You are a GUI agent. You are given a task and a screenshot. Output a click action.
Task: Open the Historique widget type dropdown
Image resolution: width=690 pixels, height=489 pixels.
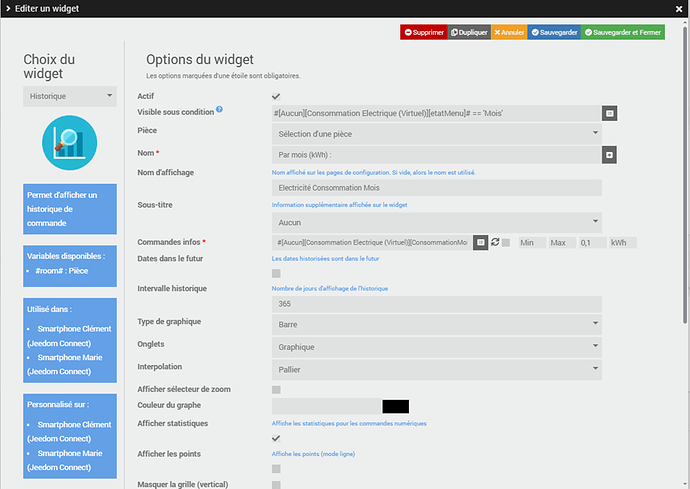70,96
